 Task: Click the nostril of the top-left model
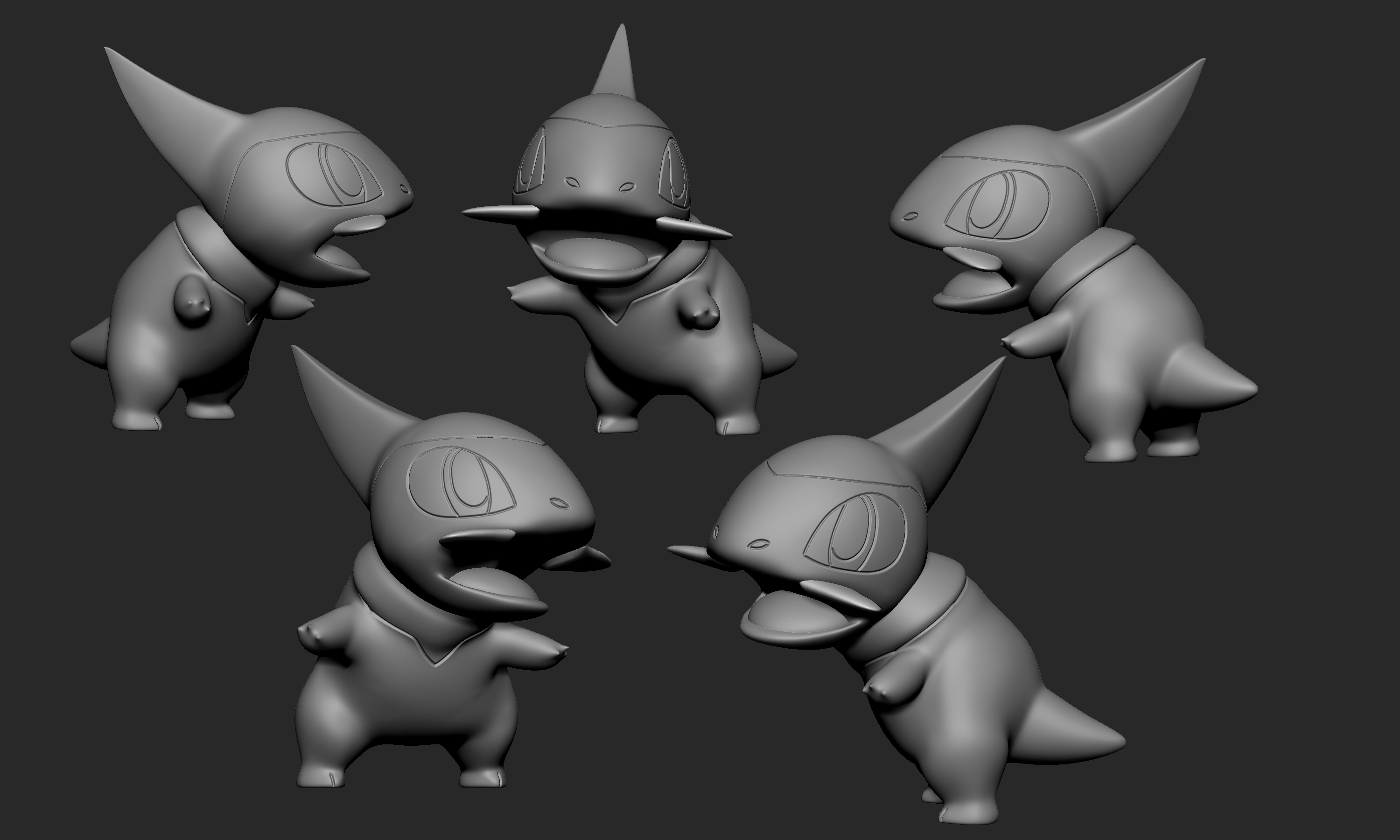(405, 189)
